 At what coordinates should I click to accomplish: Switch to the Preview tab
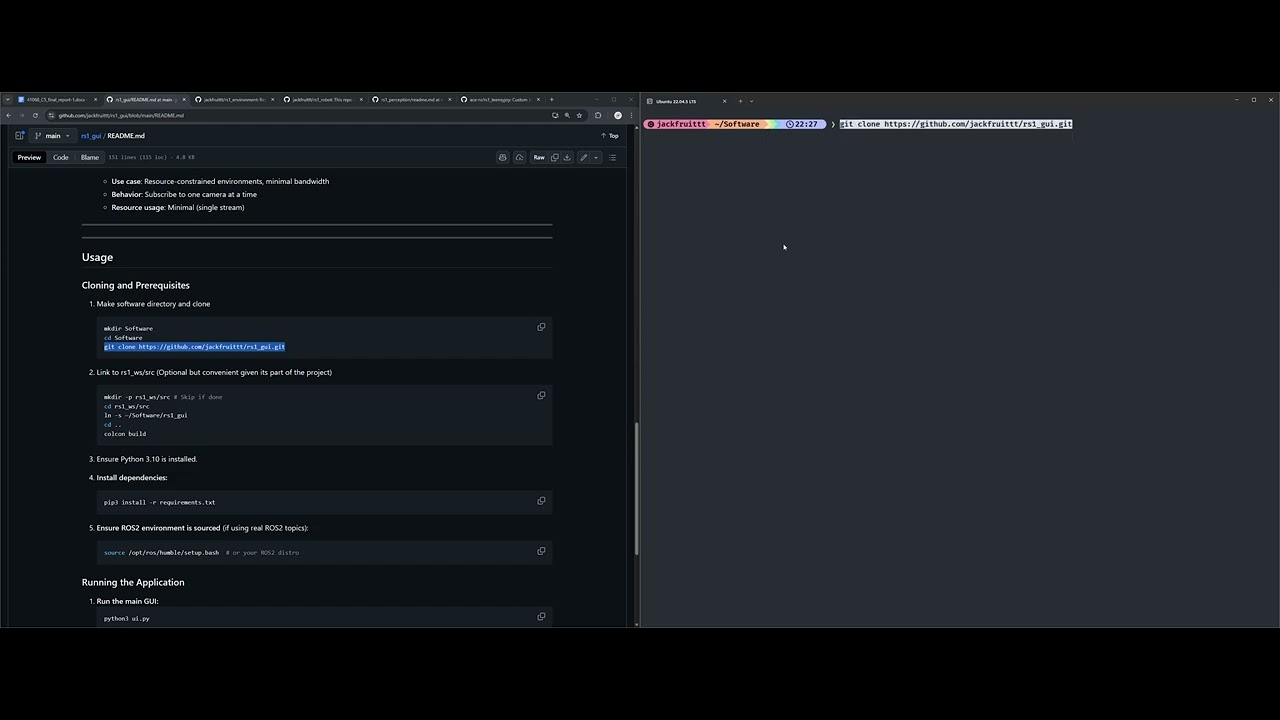tap(29, 157)
